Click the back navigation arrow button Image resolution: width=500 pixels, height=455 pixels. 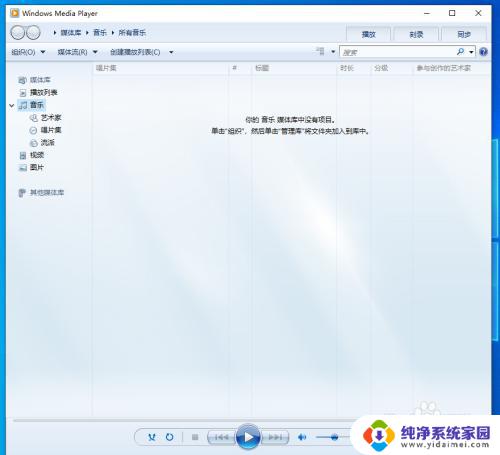(x=18, y=33)
